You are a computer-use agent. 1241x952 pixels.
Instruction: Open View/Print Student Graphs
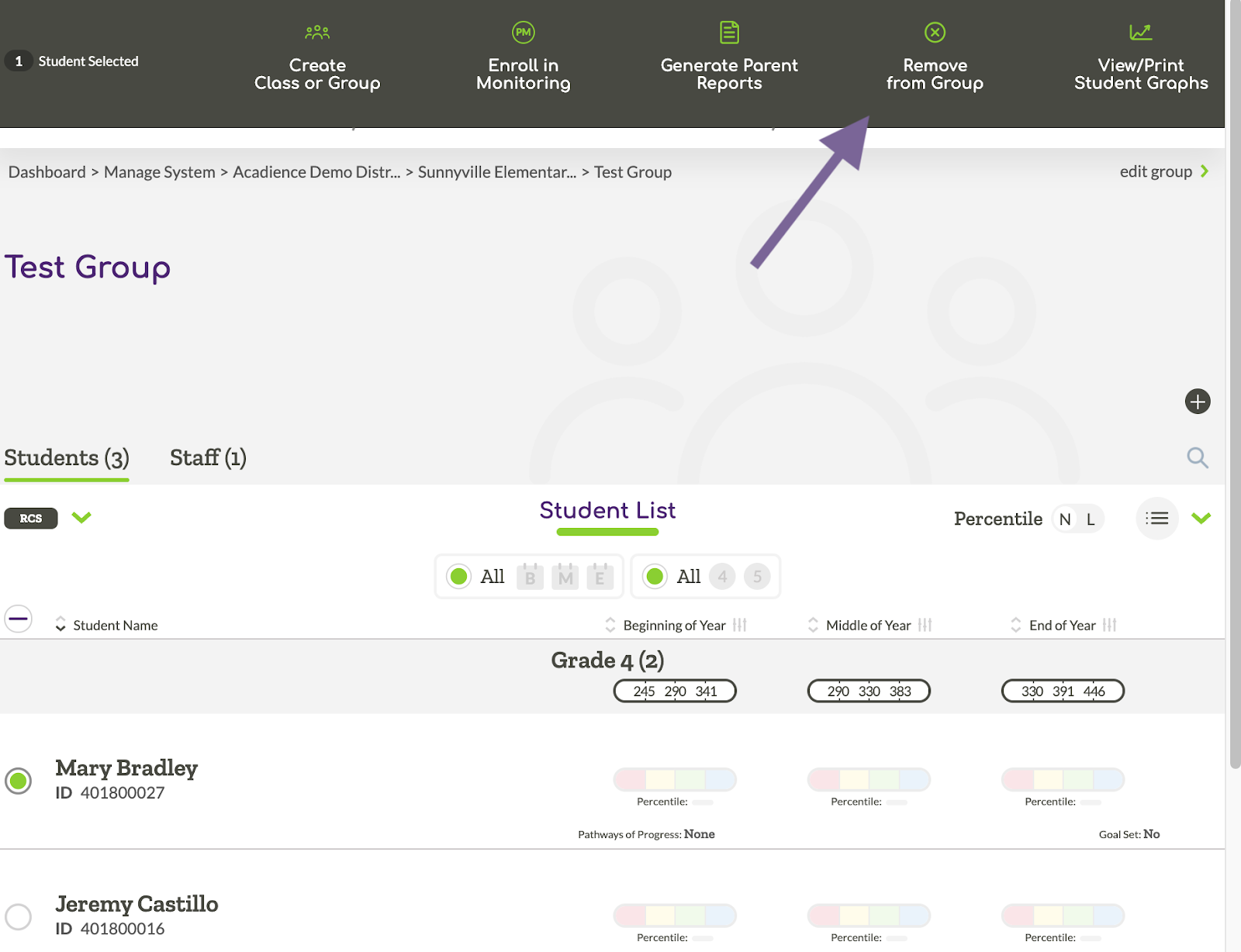coord(1140,33)
